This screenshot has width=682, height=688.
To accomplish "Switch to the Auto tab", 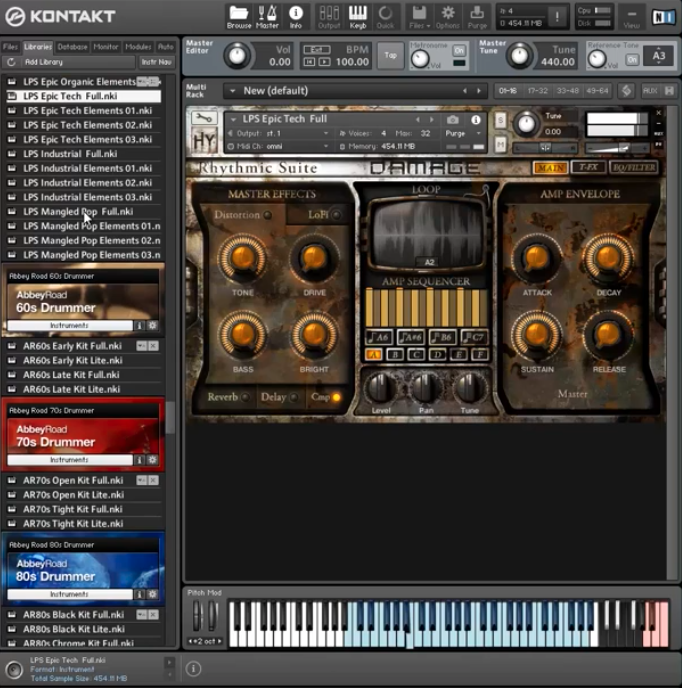I will 165,47.
